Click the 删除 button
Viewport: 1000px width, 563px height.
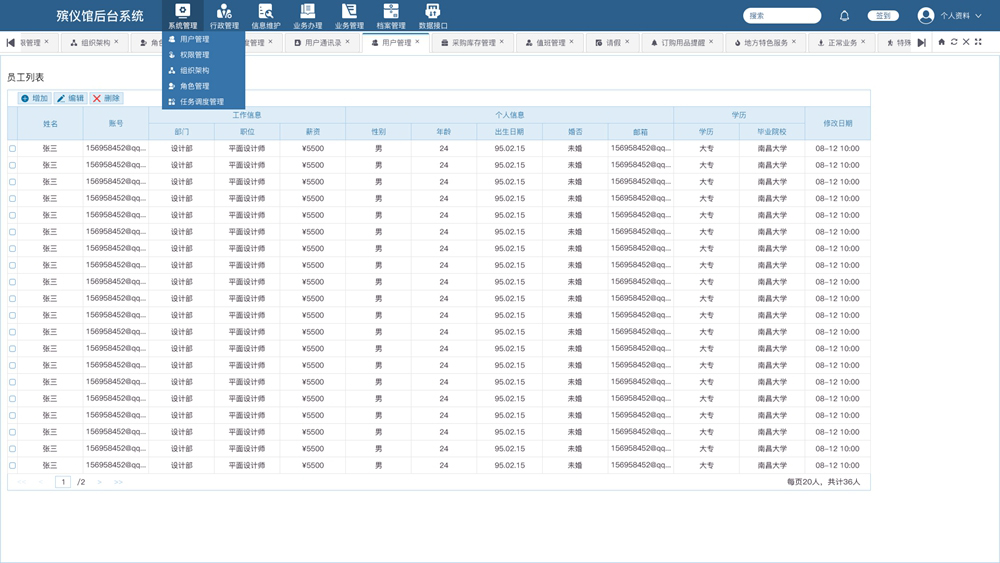[x=106, y=98]
